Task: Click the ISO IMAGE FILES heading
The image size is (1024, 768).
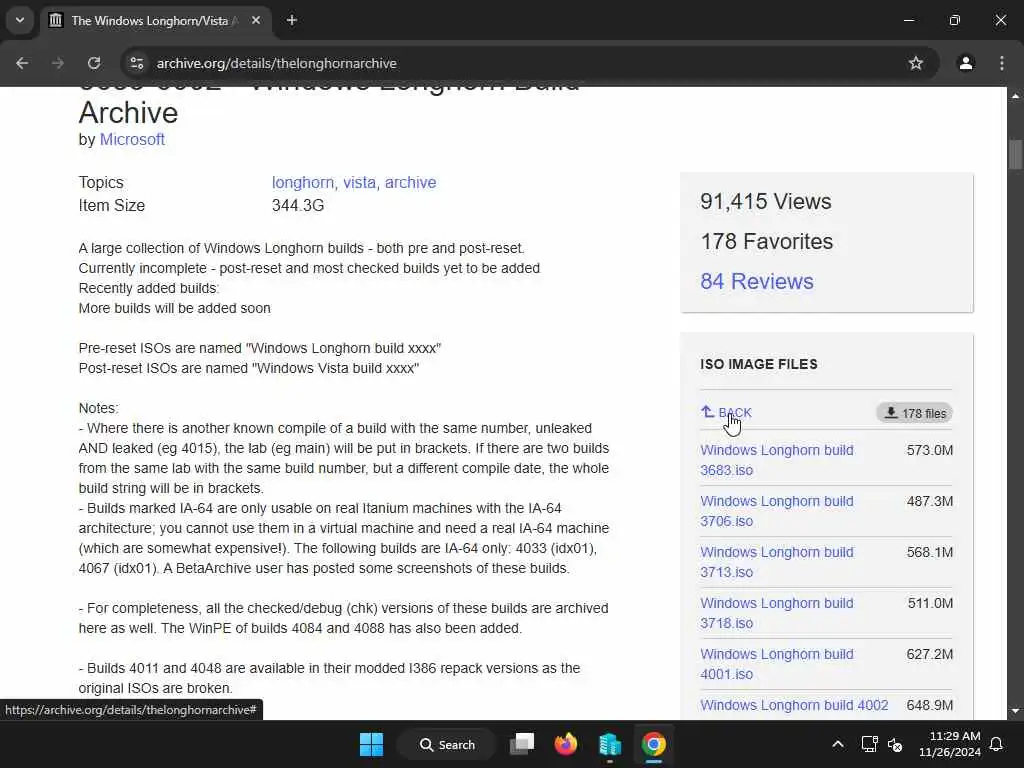Action: tap(759, 364)
